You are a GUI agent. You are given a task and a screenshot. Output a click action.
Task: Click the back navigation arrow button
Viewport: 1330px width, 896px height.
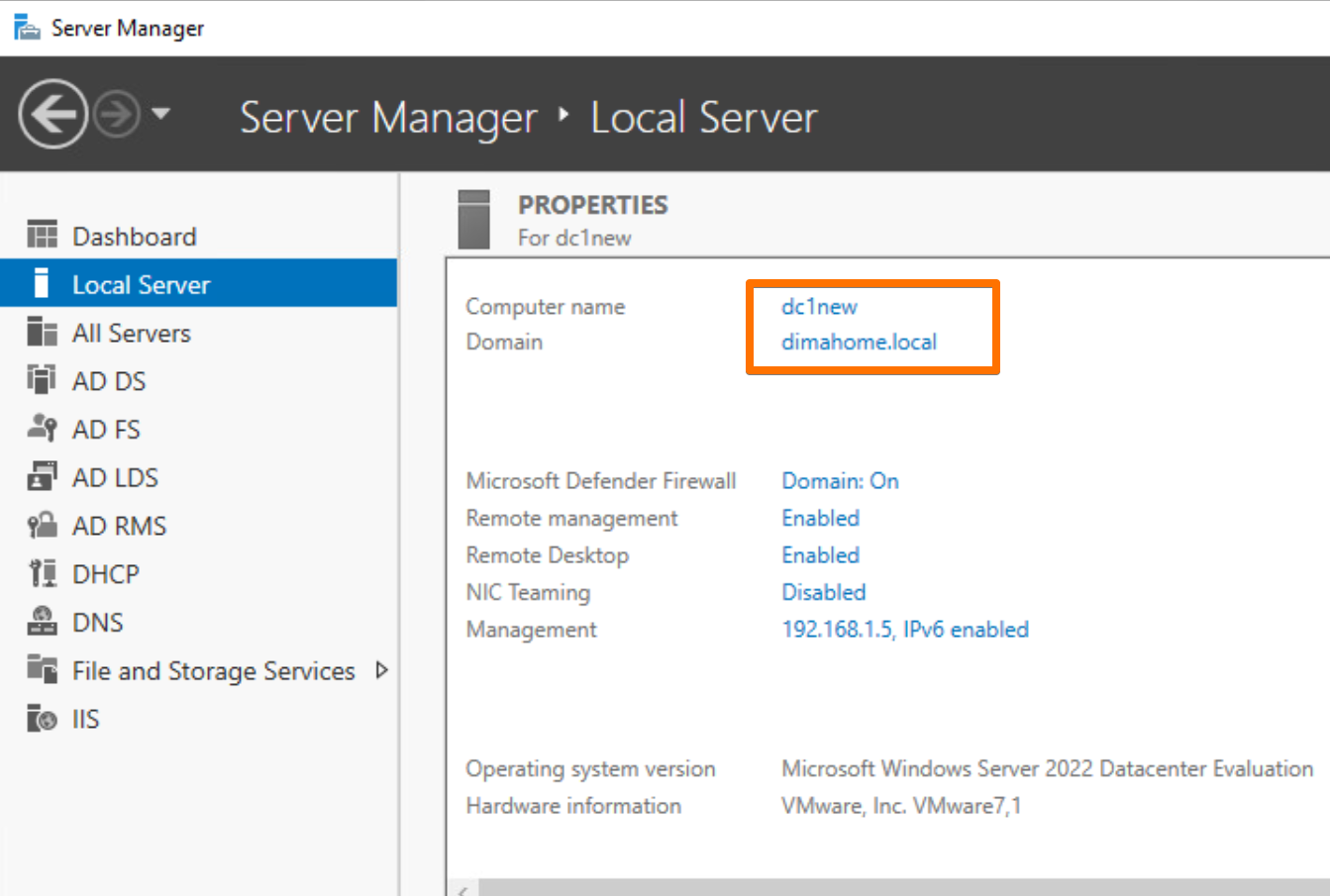click(x=52, y=115)
